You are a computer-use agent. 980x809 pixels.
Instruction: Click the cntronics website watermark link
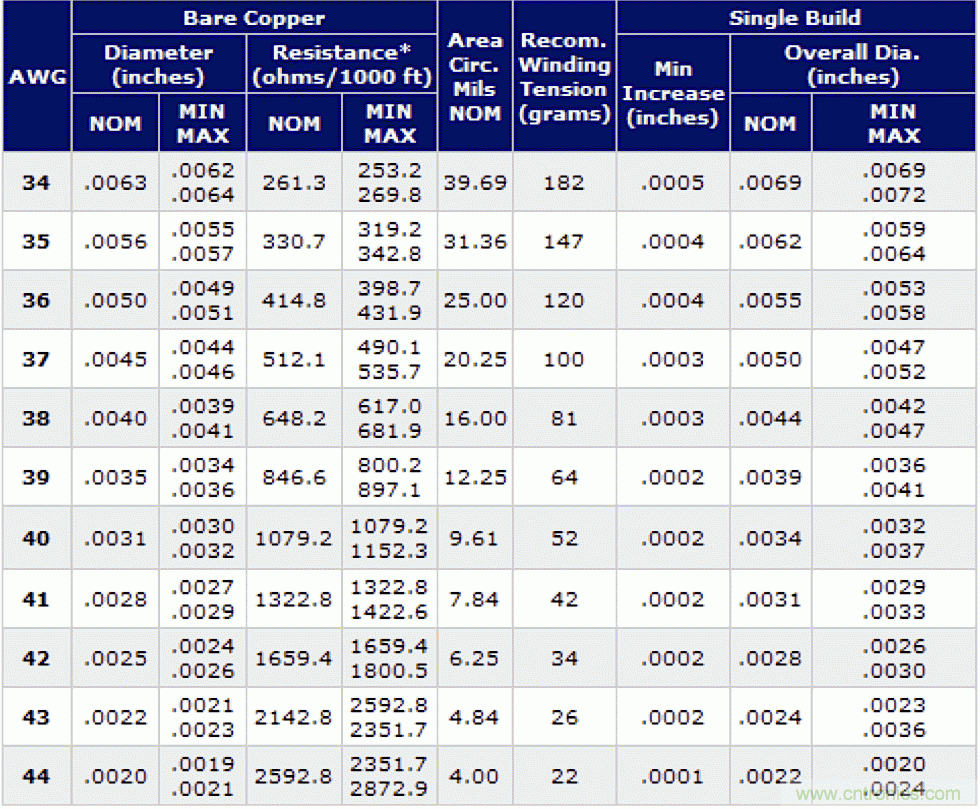[x=878, y=794]
